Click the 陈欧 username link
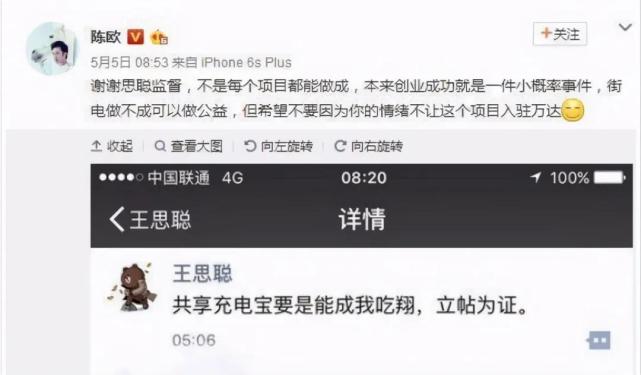 click(x=105, y=37)
